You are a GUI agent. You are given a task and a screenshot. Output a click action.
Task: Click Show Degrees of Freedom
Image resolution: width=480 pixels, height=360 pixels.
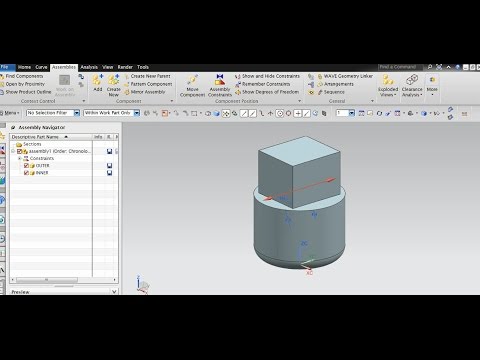[267, 92]
